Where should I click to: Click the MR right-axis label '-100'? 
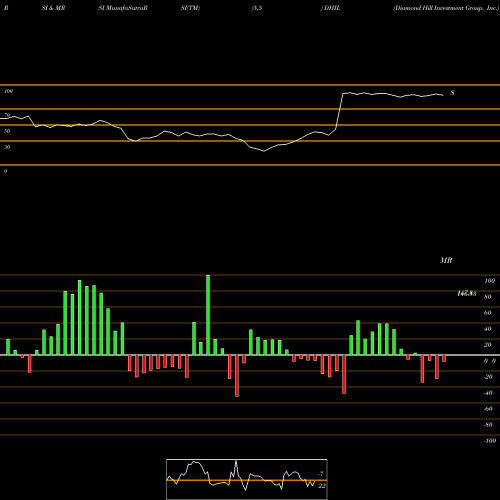pos(490,441)
